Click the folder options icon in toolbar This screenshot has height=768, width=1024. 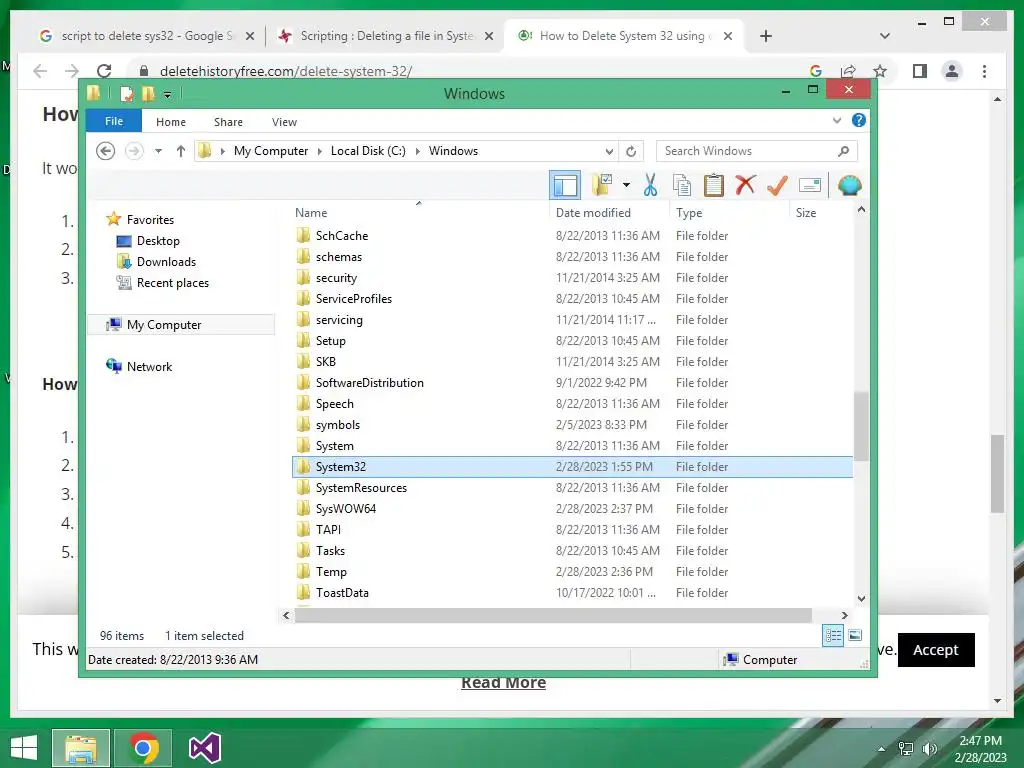601,185
